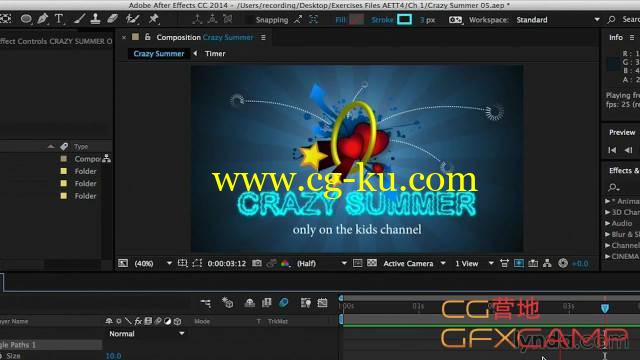Click the Brainstorm icon in timeline
This screenshot has height=360, width=640.
[306, 303]
